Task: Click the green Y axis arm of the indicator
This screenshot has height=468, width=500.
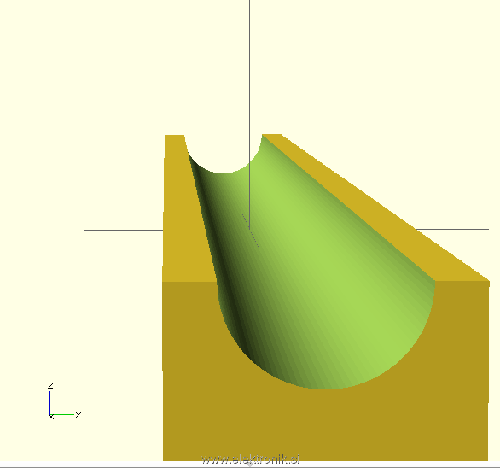Action: click(62, 415)
